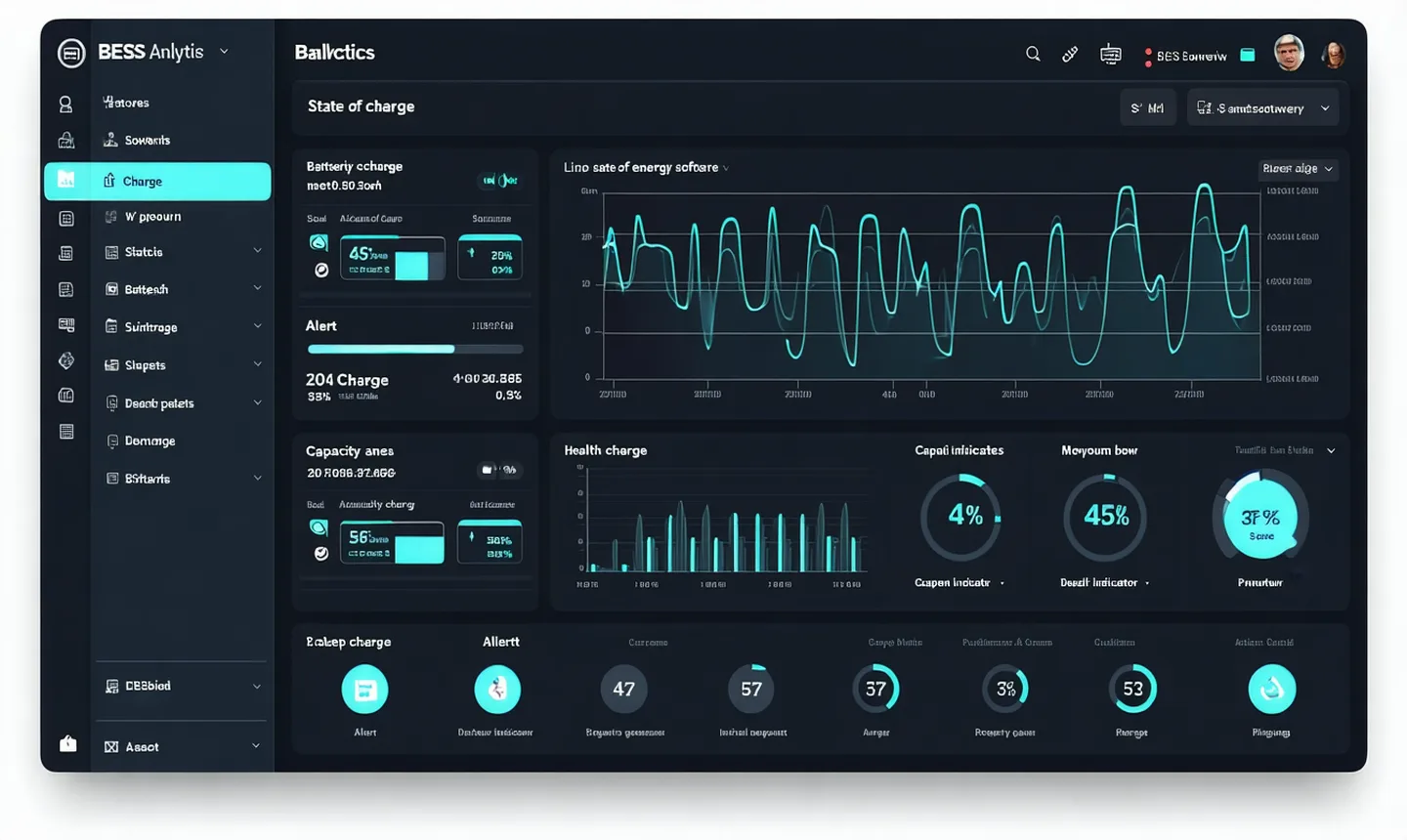This screenshot has height=840, width=1407.
Task: Click the 3F% teal ring gauge
Action: point(1260,519)
